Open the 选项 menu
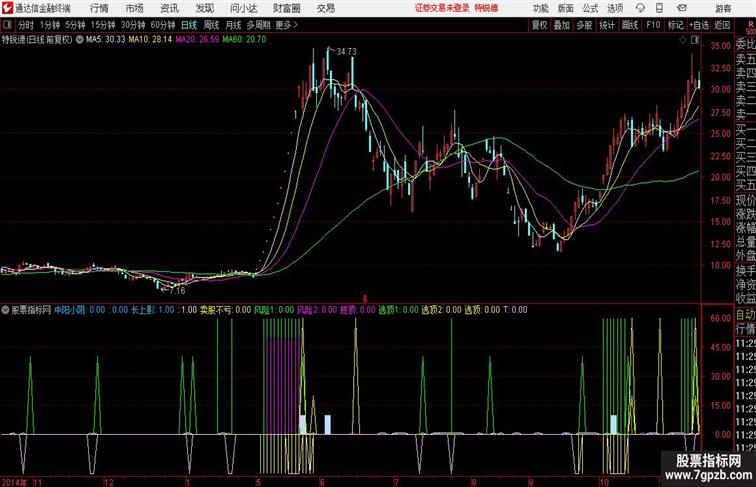The image size is (756, 487). tap(615, 8)
